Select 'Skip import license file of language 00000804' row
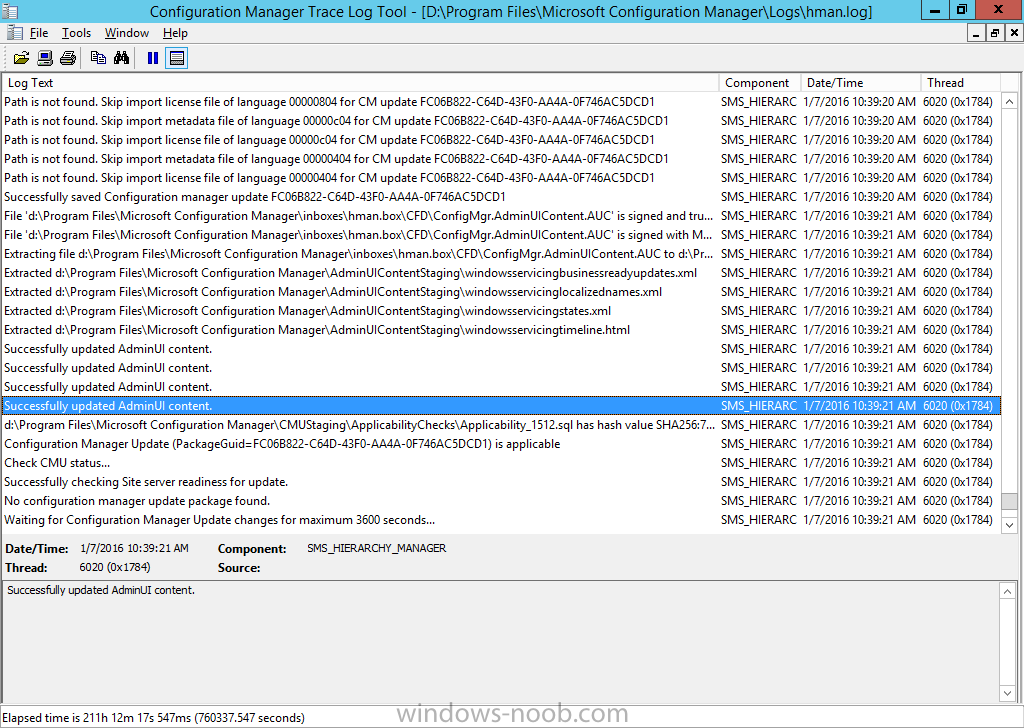This screenshot has width=1024, height=728. [501, 102]
